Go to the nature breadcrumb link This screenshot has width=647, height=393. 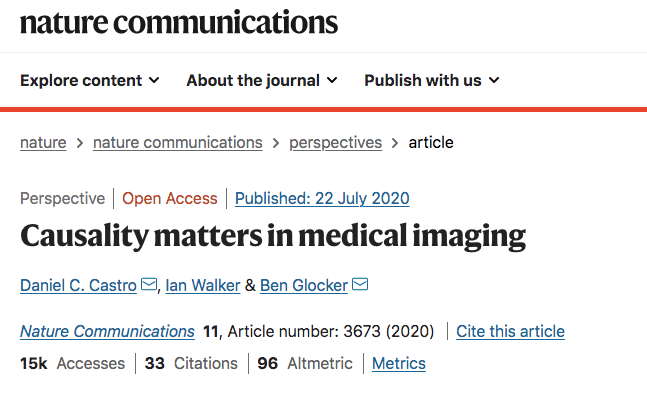[43, 143]
